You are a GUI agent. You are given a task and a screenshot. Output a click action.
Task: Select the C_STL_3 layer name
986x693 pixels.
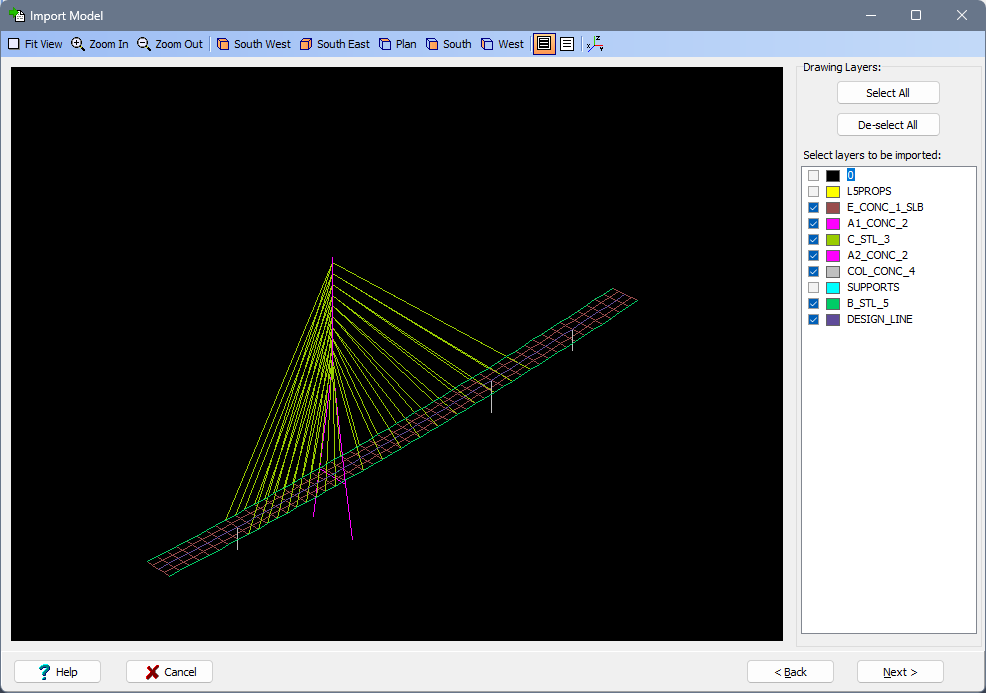point(868,239)
